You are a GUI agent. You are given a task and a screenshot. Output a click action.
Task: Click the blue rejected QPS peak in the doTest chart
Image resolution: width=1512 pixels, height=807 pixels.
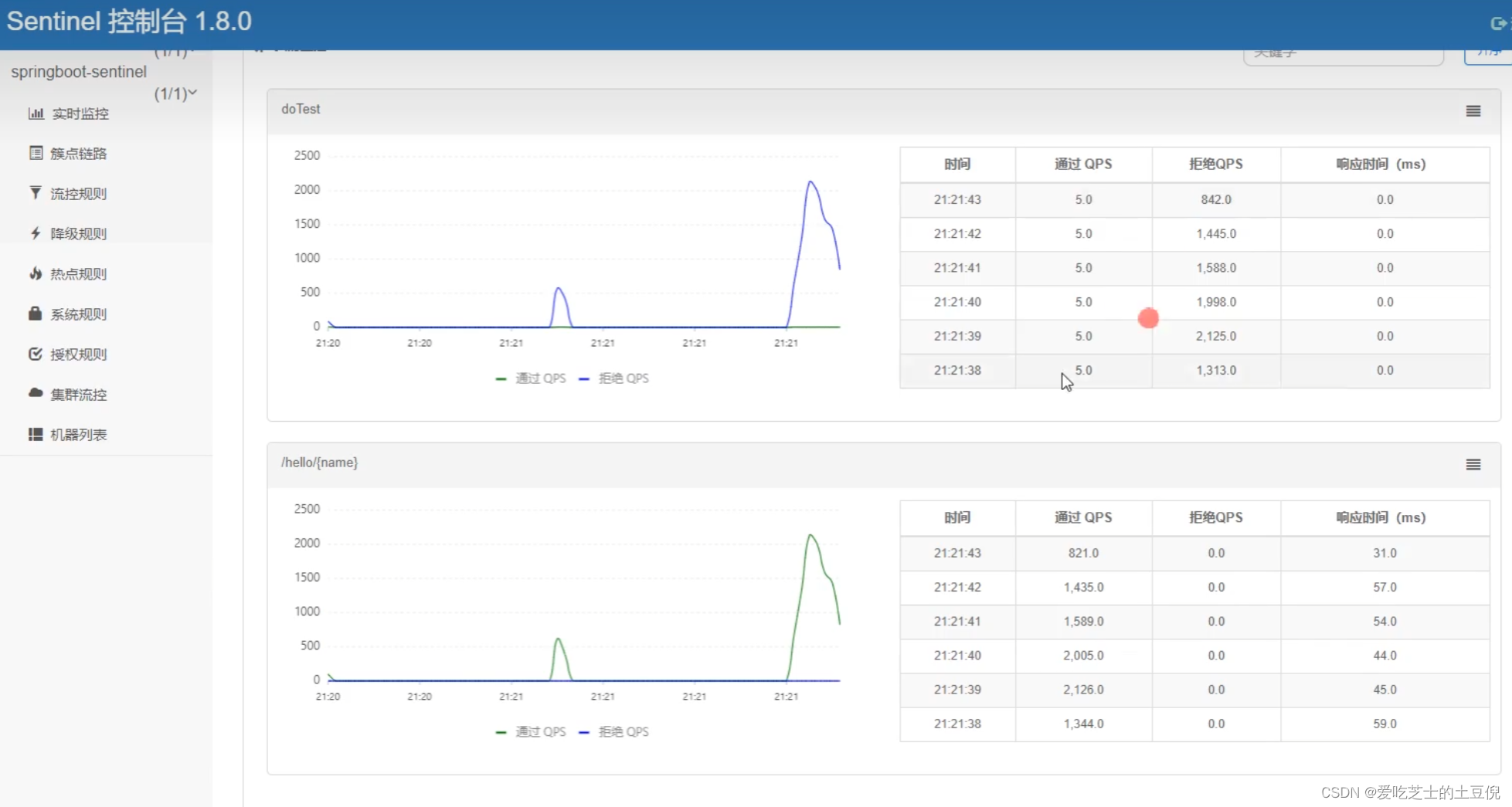810,182
